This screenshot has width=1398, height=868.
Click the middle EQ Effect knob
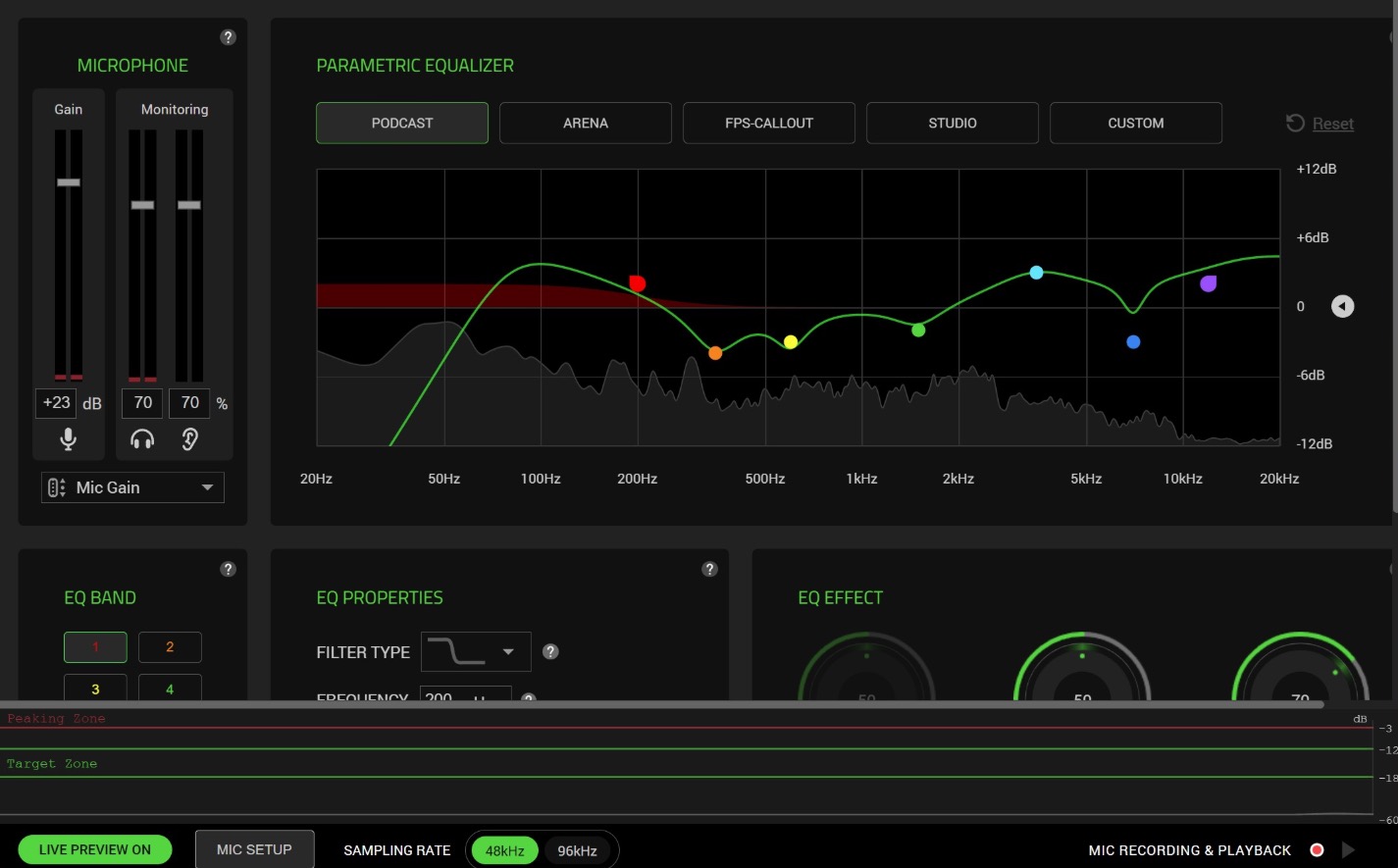coord(1082,668)
